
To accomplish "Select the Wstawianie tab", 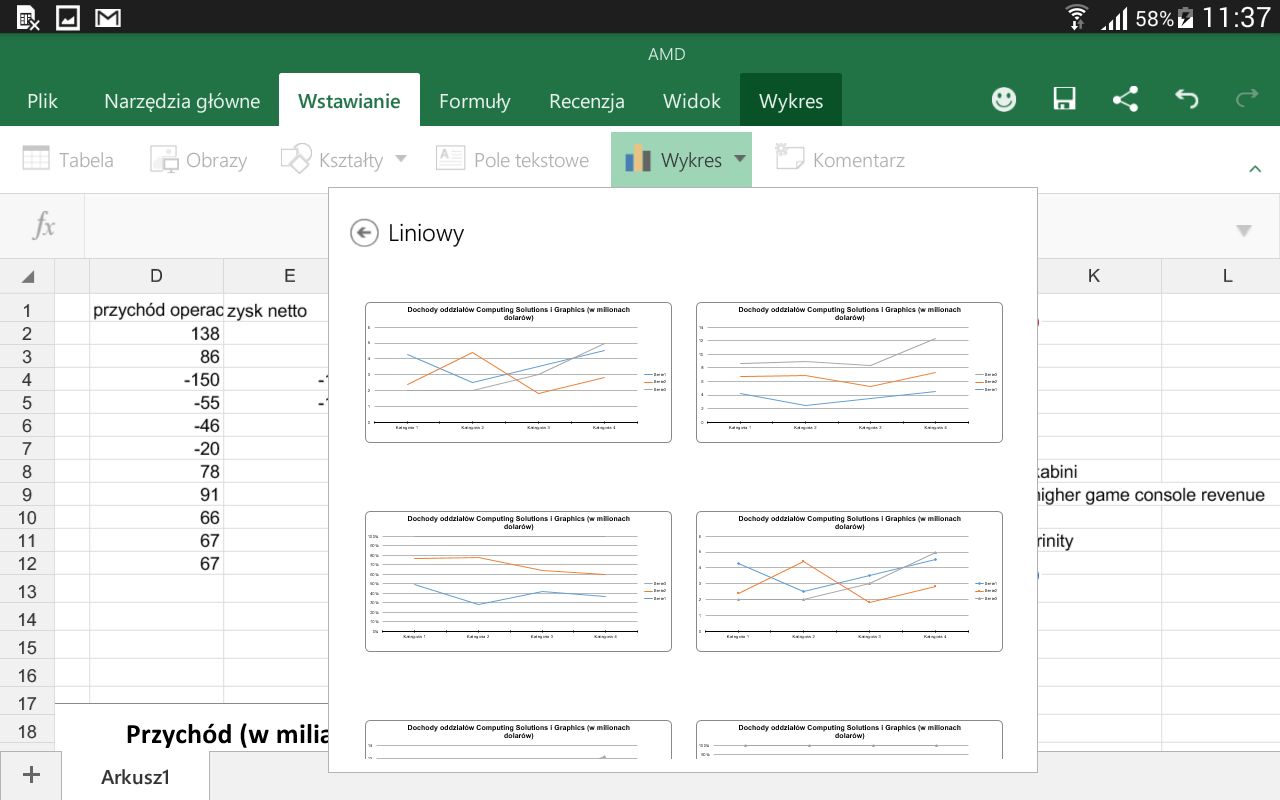I will click(349, 100).
